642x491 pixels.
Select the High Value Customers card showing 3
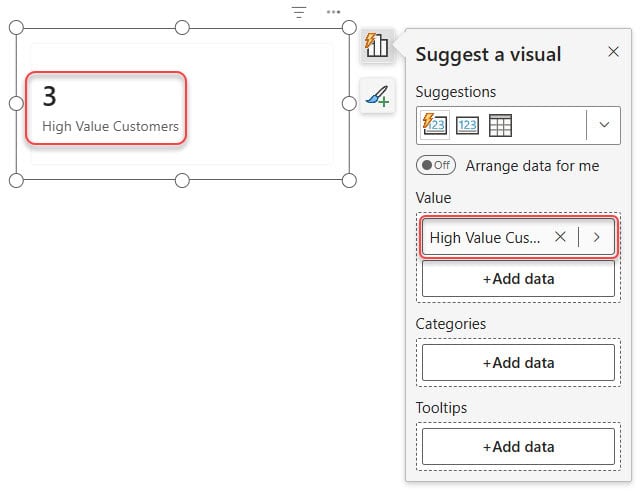point(105,108)
